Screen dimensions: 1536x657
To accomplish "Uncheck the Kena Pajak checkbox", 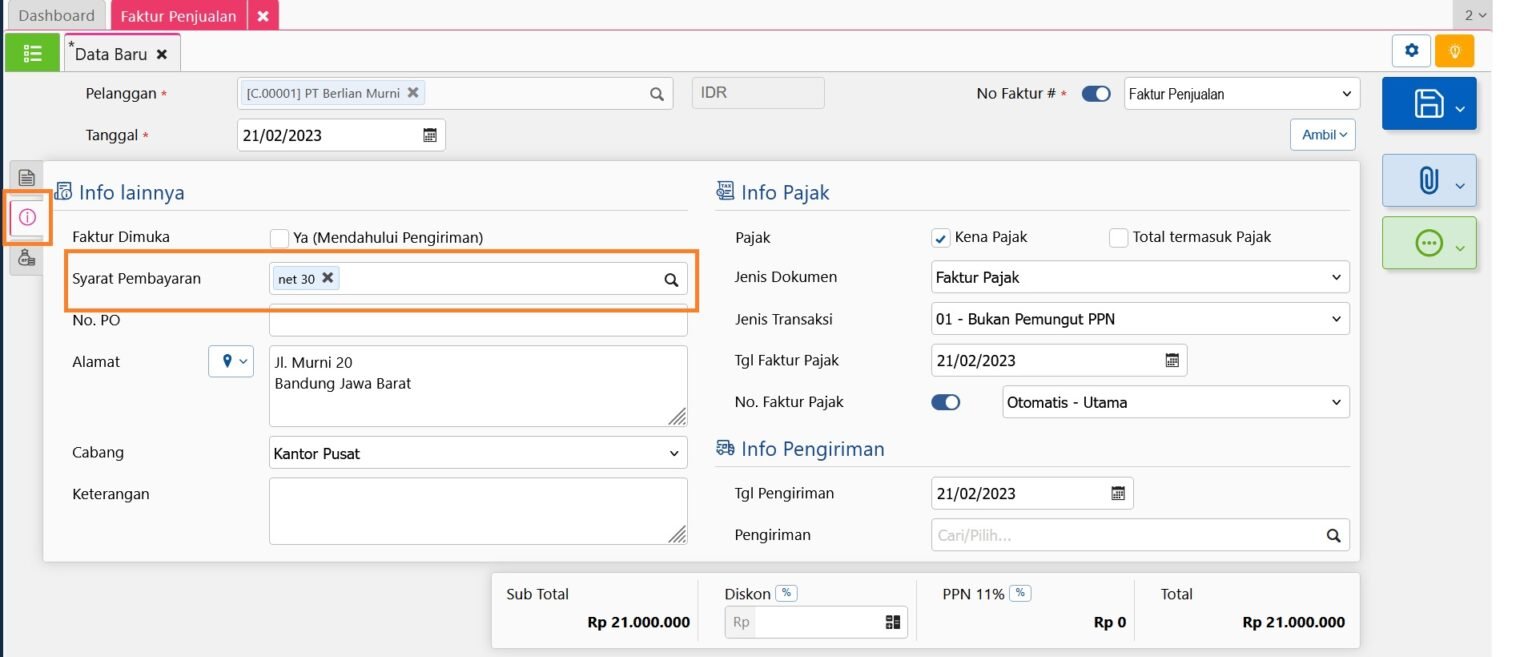I will [940, 238].
